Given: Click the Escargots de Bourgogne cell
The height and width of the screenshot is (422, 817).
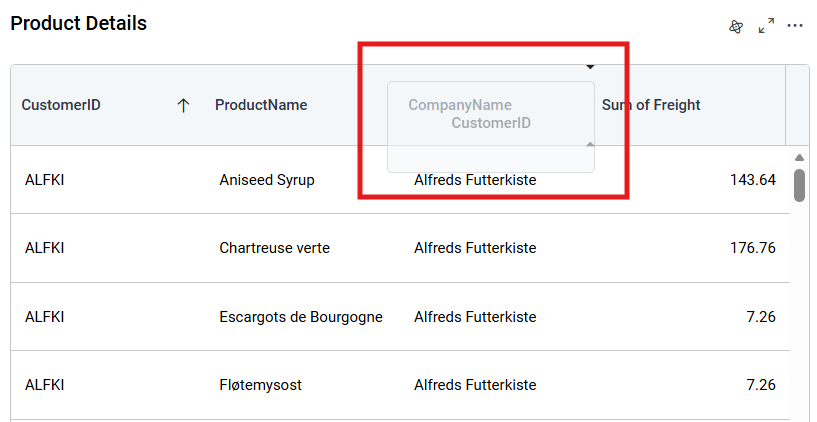Looking at the screenshot, I should click(301, 317).
